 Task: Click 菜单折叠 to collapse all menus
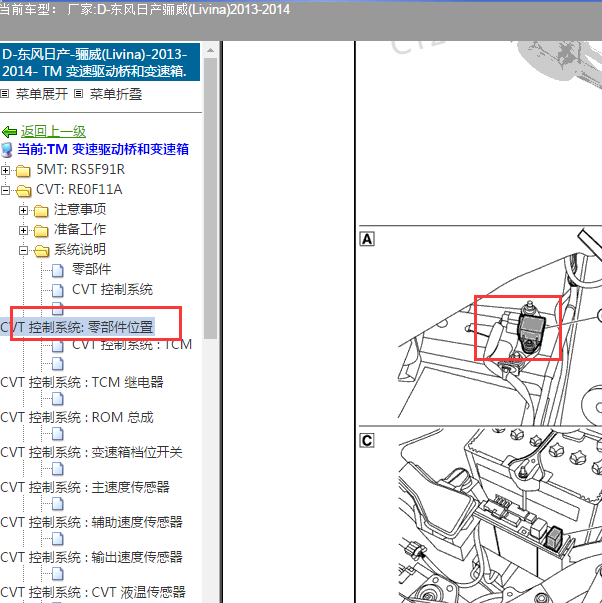point(115,94)
